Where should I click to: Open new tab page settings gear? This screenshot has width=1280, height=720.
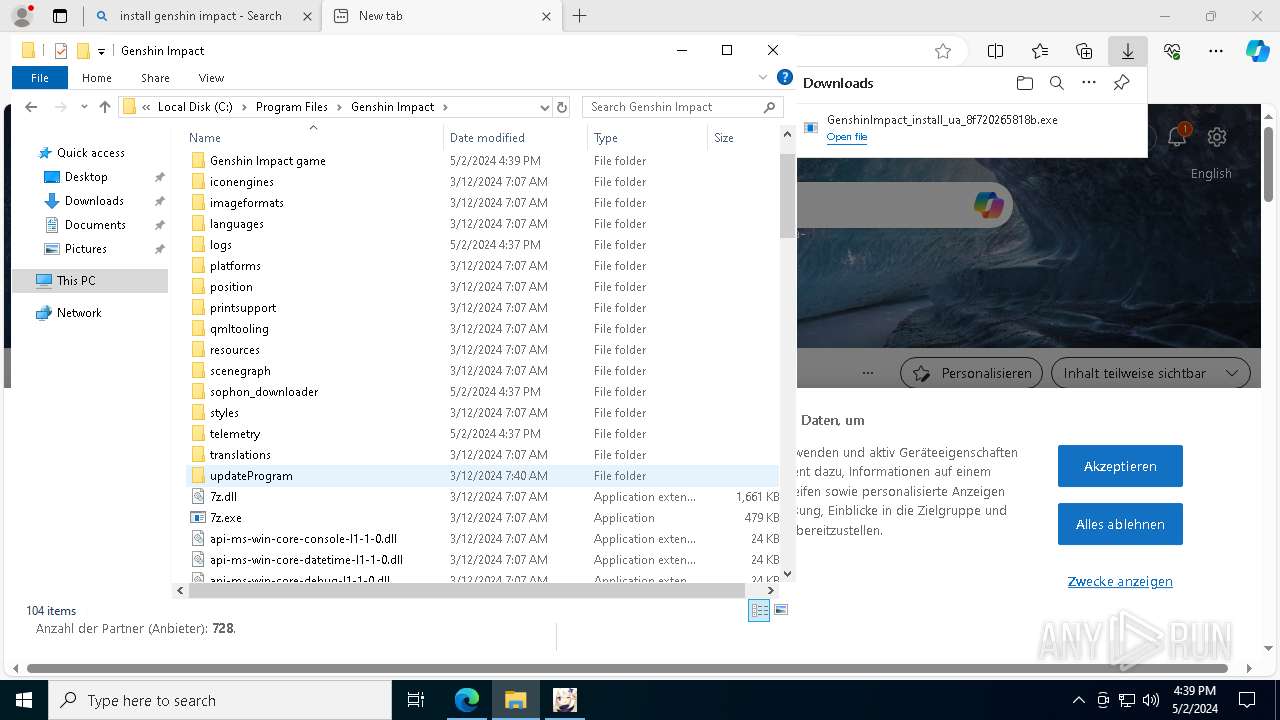point(1217,137)
